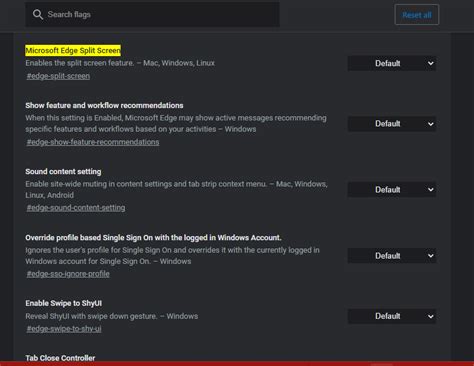
Task: Open Override Single Sign On dropdown
Action: coord(392,256)
